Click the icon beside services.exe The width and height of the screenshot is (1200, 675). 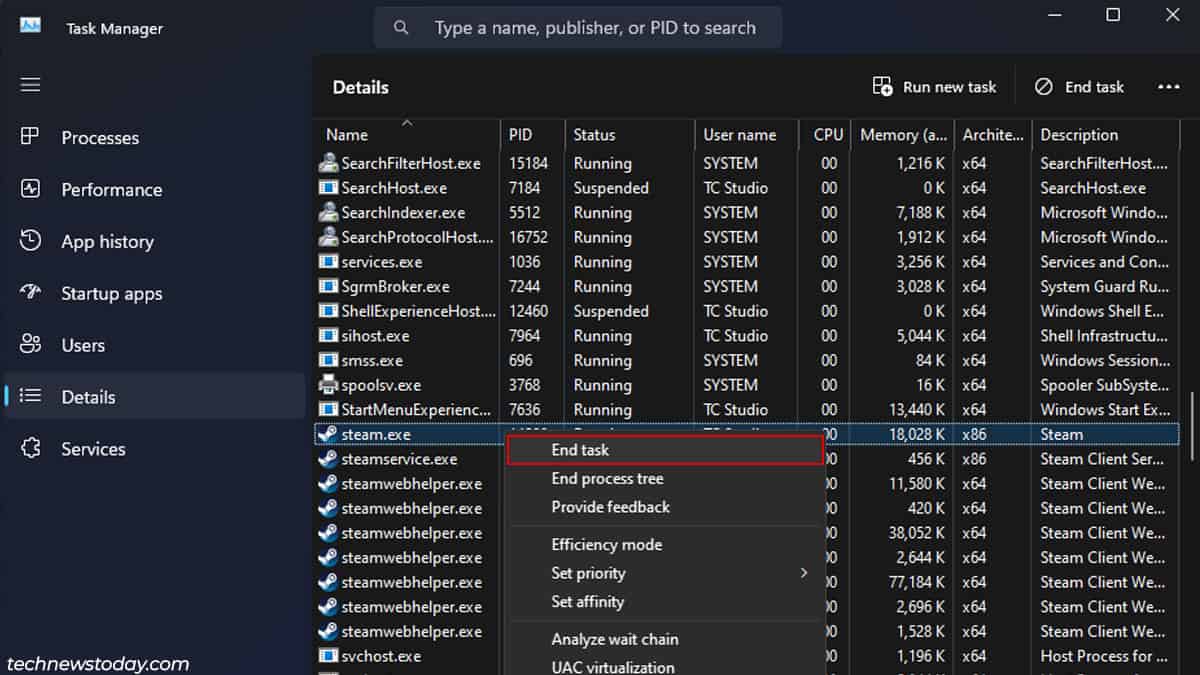point(328,262)
